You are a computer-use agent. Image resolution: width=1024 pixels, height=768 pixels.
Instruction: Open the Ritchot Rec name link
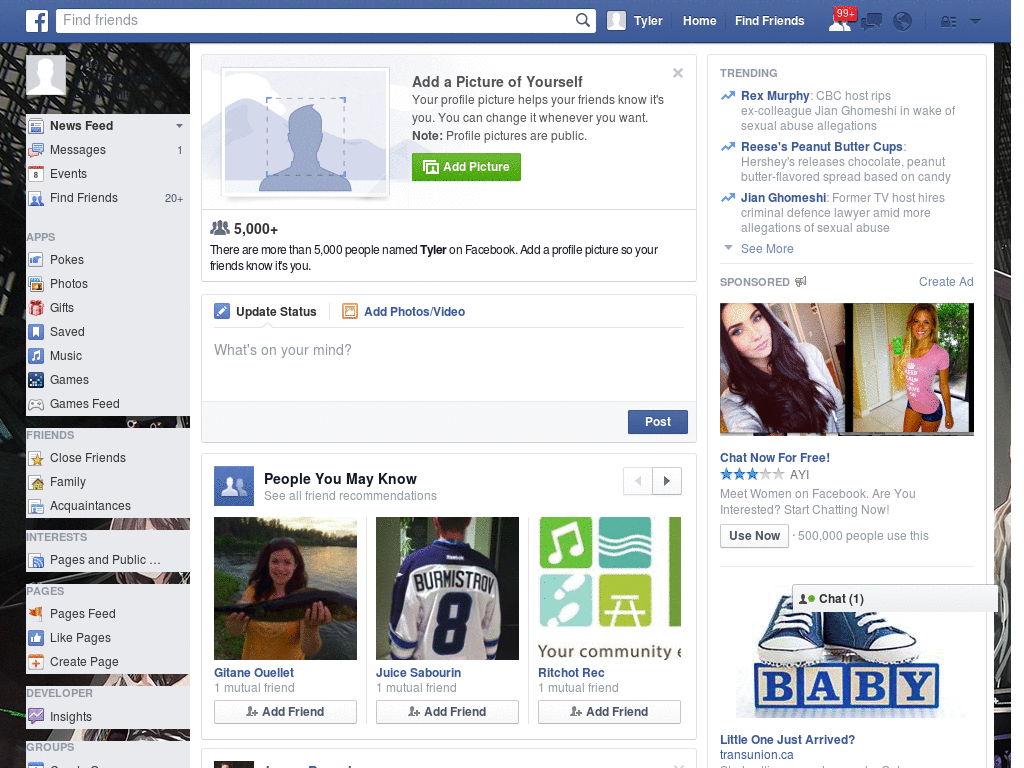pos(571,673)
